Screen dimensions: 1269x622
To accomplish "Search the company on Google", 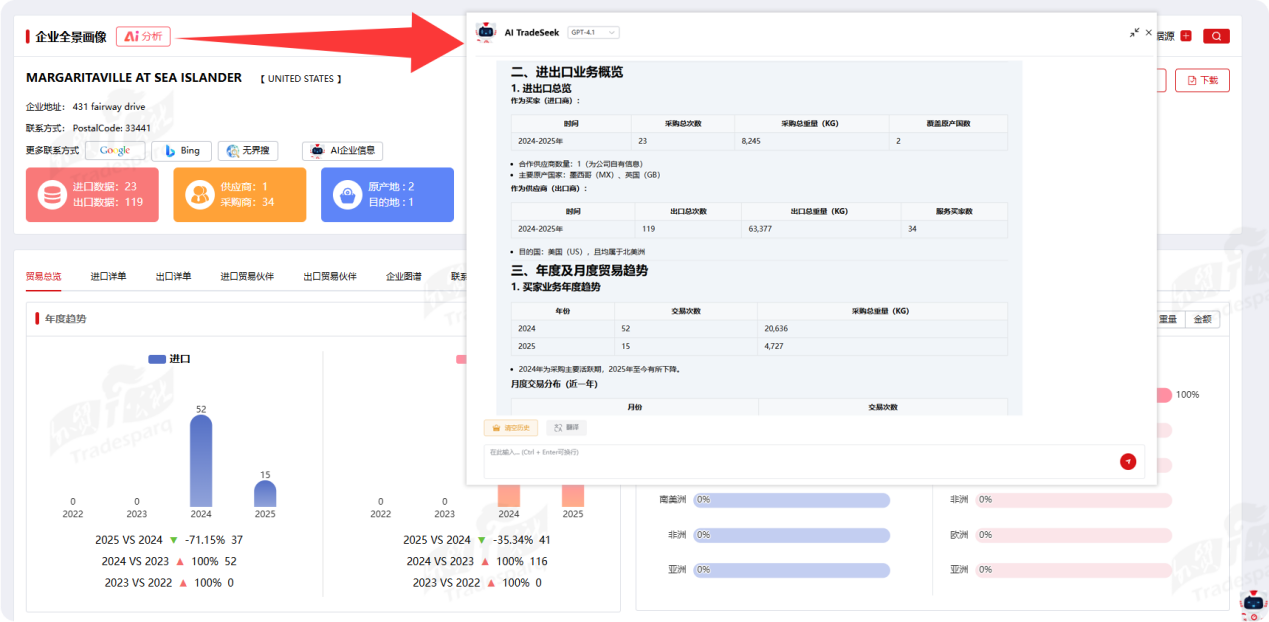I will click(x=115, y=151).
